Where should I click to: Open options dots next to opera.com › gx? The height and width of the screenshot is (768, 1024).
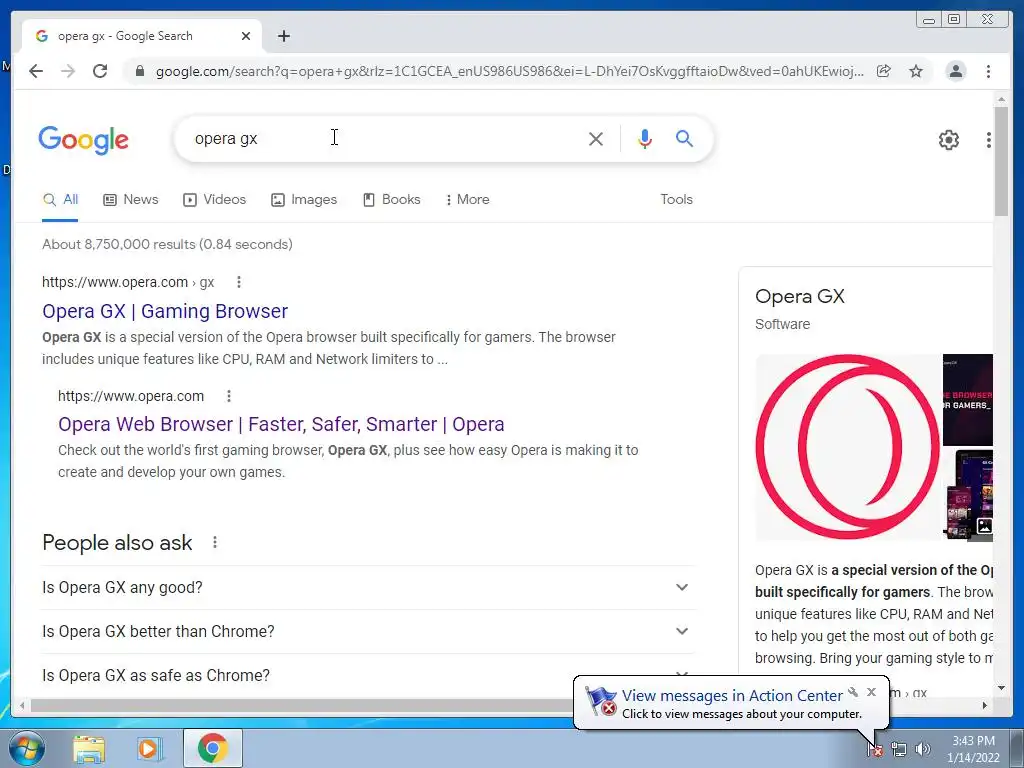(239, 282)
